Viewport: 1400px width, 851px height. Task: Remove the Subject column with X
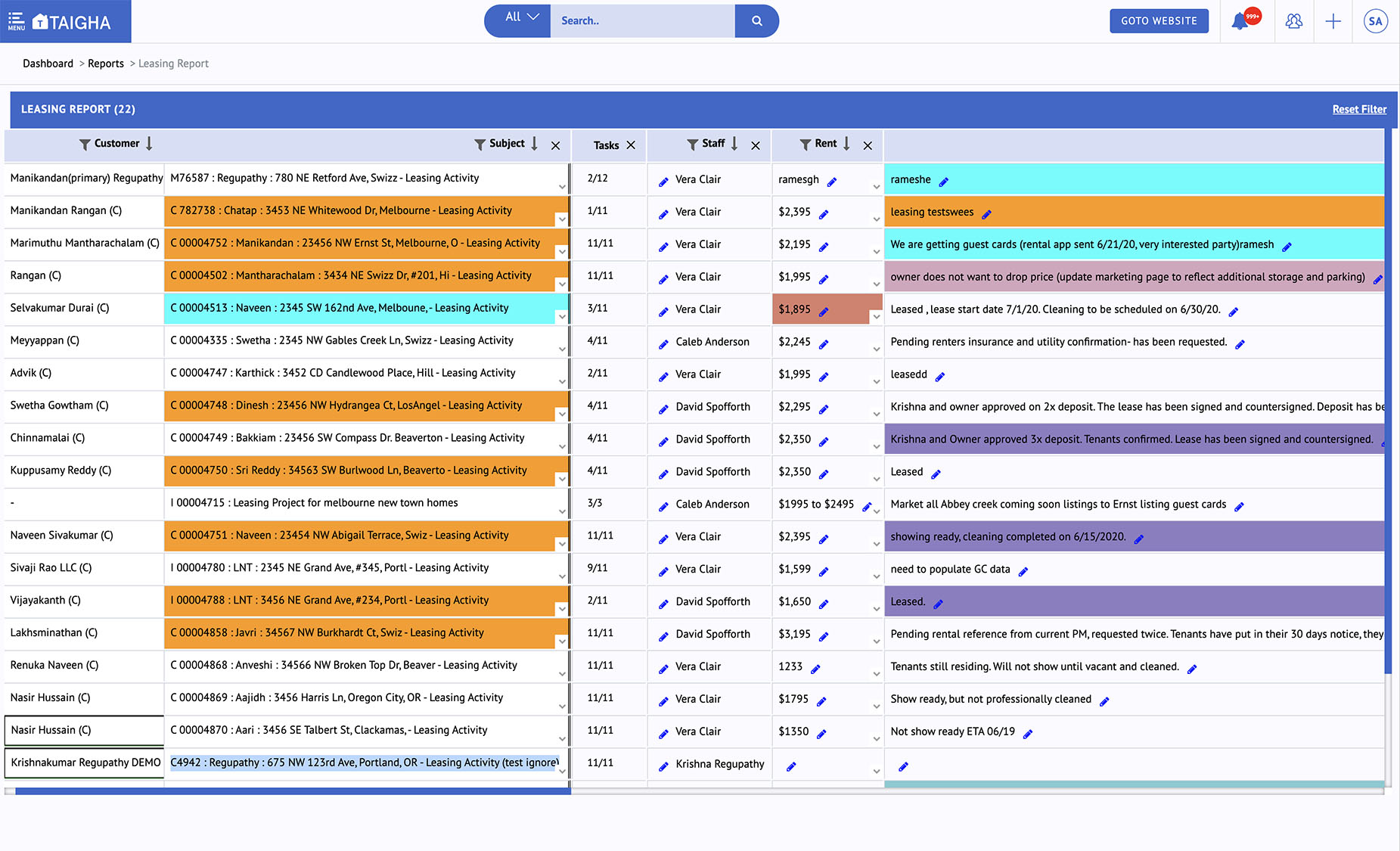(x=556, y=146)
